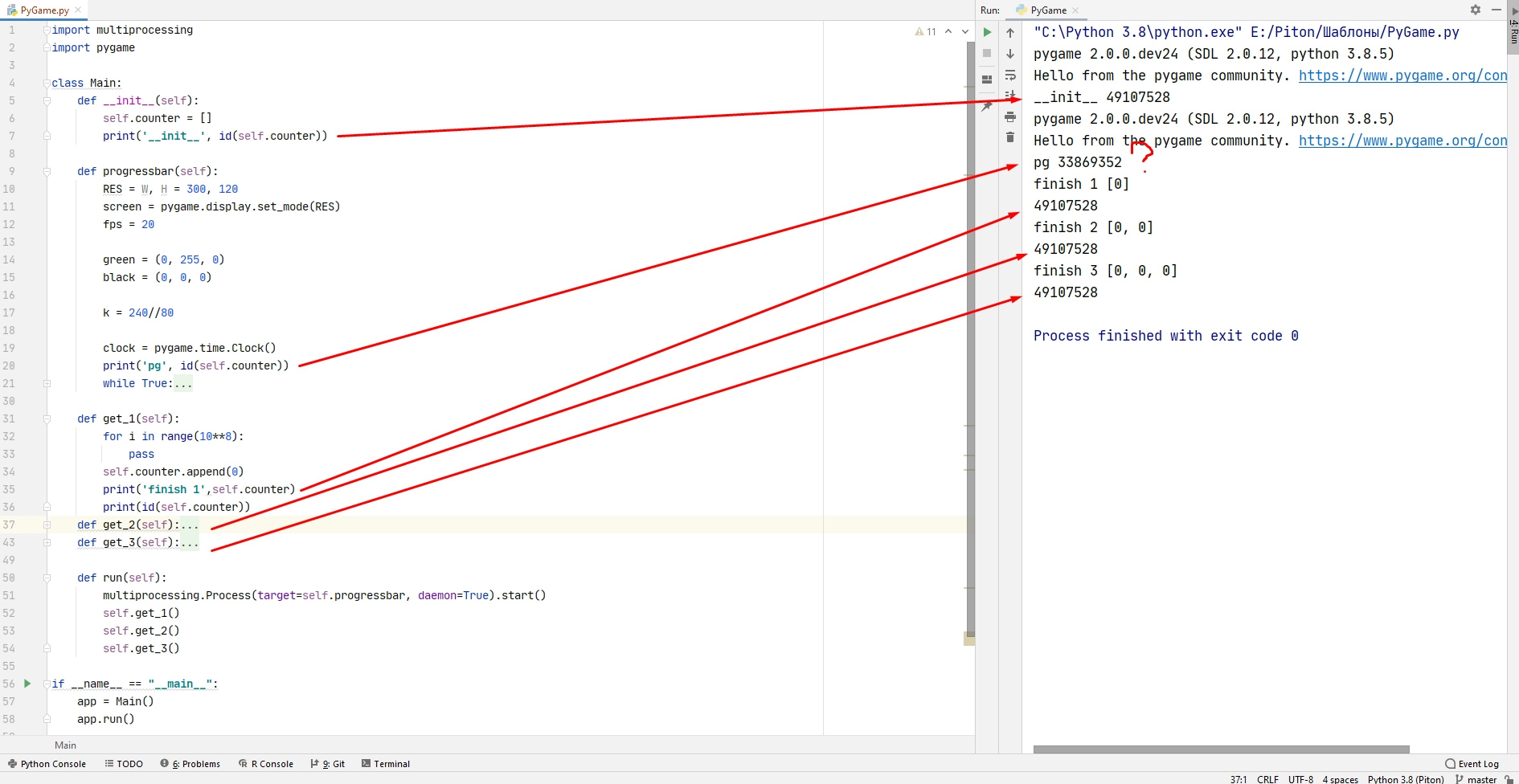Viewport: 1519px width, 784px height.
Task: Open the 9: Git tool window
Action: coord(328,764)
